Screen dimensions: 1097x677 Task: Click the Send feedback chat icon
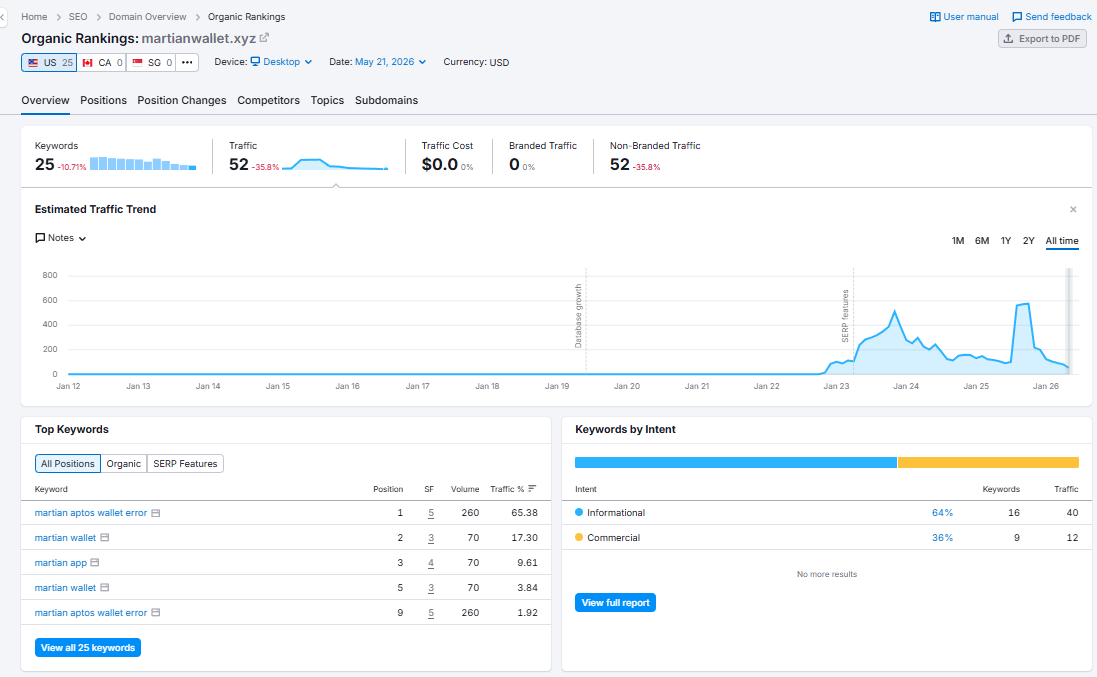click(1017, 17)
